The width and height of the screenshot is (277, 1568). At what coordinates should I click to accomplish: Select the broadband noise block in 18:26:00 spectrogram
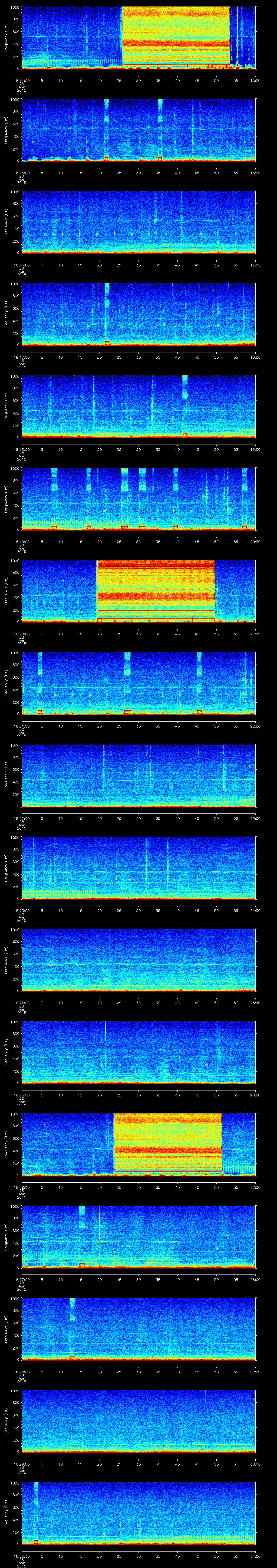(x=167, y=1143)
